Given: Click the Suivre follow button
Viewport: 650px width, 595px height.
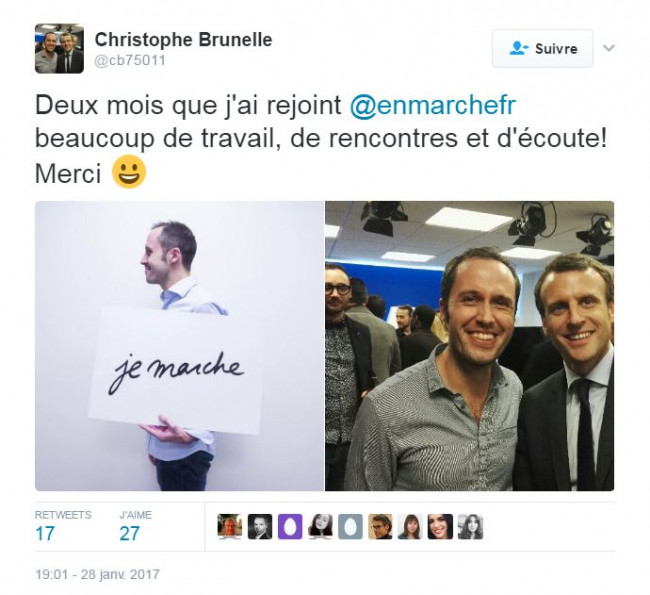Looking at the screenshot, I should (x=542, y=49).
